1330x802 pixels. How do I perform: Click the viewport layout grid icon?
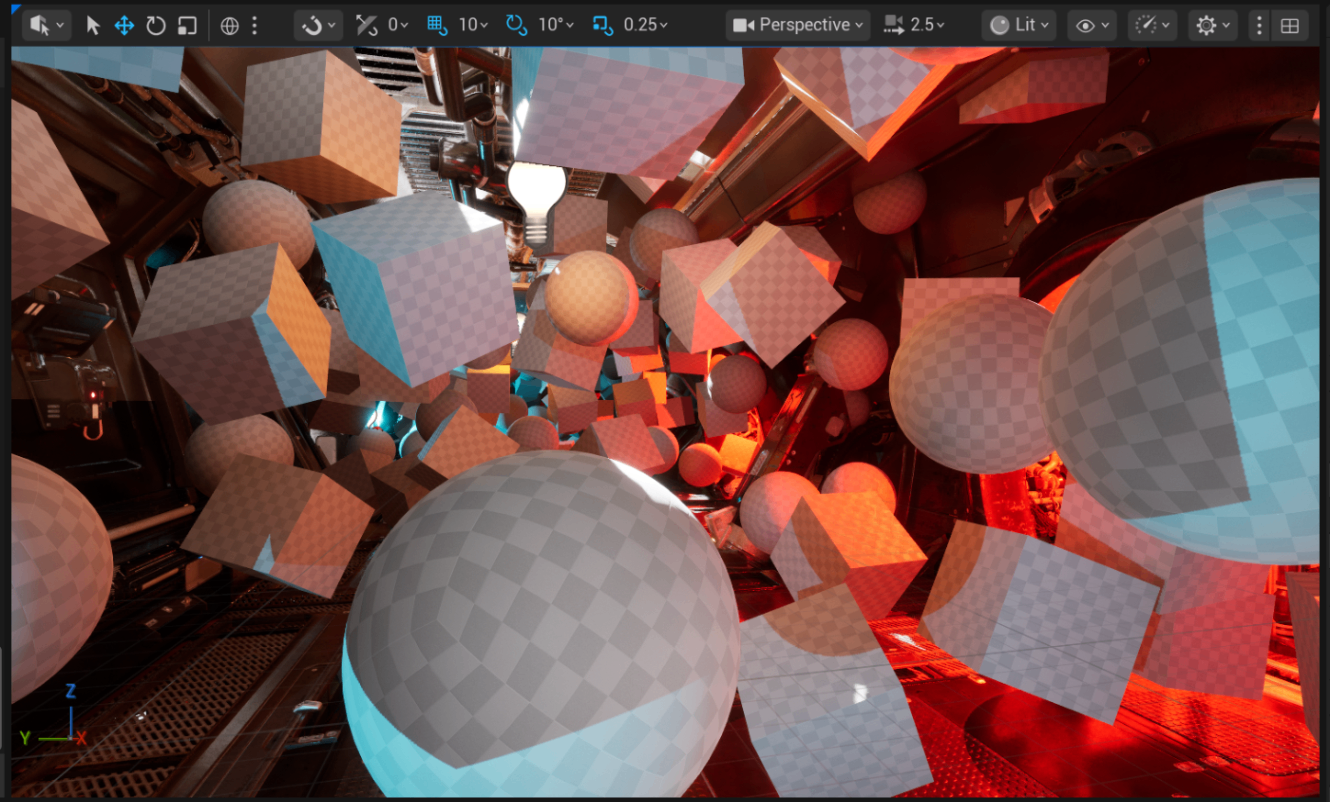[1290, 26]
